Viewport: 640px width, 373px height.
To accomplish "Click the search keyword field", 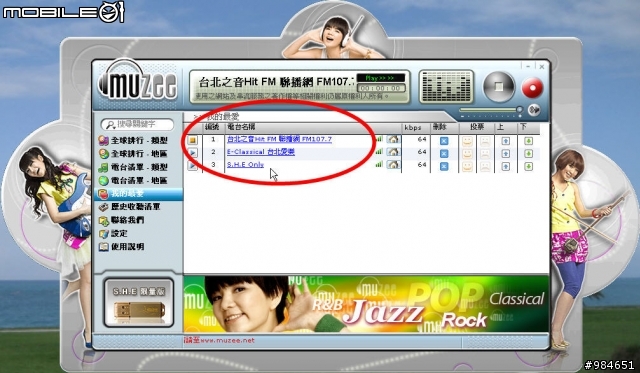I will click(x=137, y=124).
